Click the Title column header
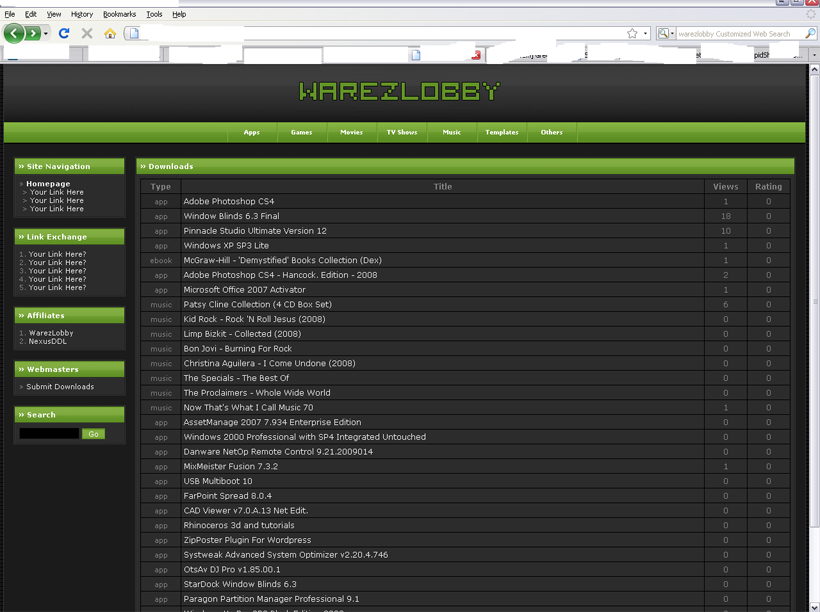 click(x=442, y=186)
